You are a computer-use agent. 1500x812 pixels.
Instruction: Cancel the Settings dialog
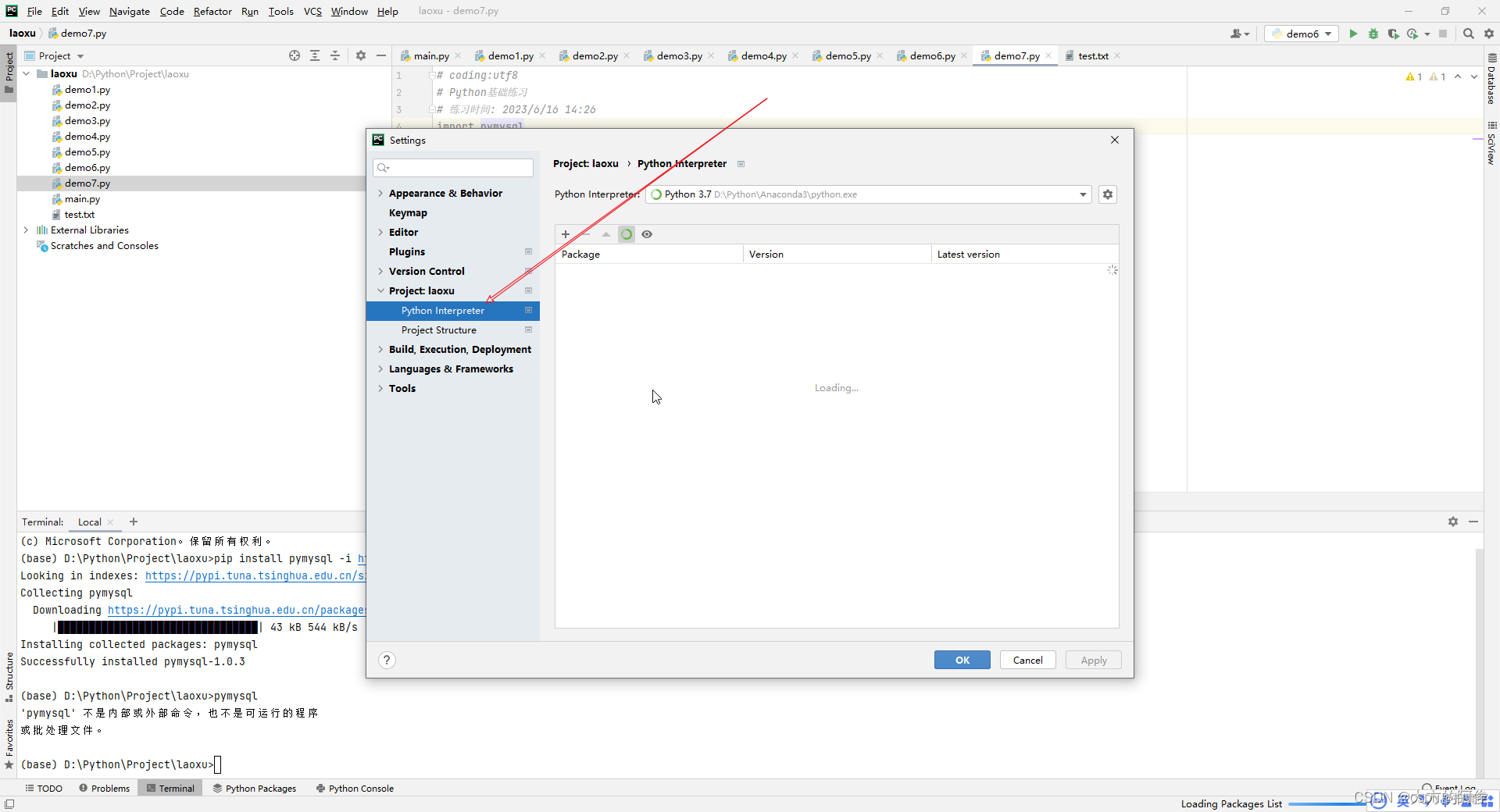point(1027,661)
